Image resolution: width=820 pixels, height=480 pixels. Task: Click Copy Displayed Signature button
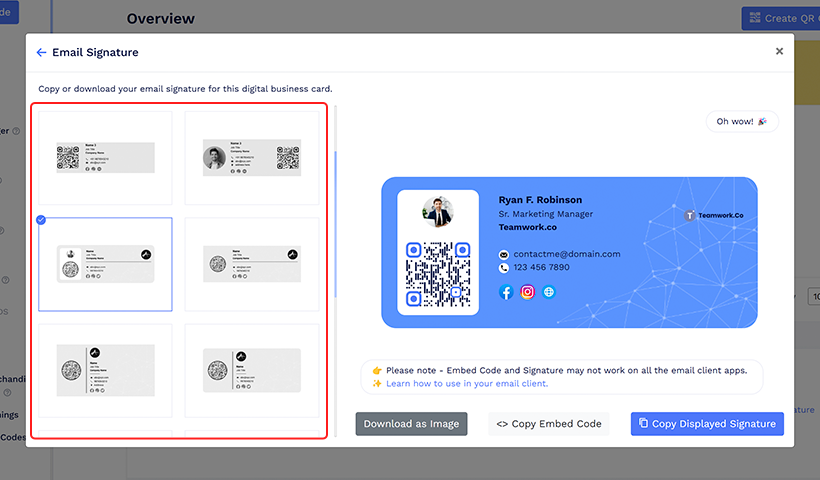click(707, 424)
